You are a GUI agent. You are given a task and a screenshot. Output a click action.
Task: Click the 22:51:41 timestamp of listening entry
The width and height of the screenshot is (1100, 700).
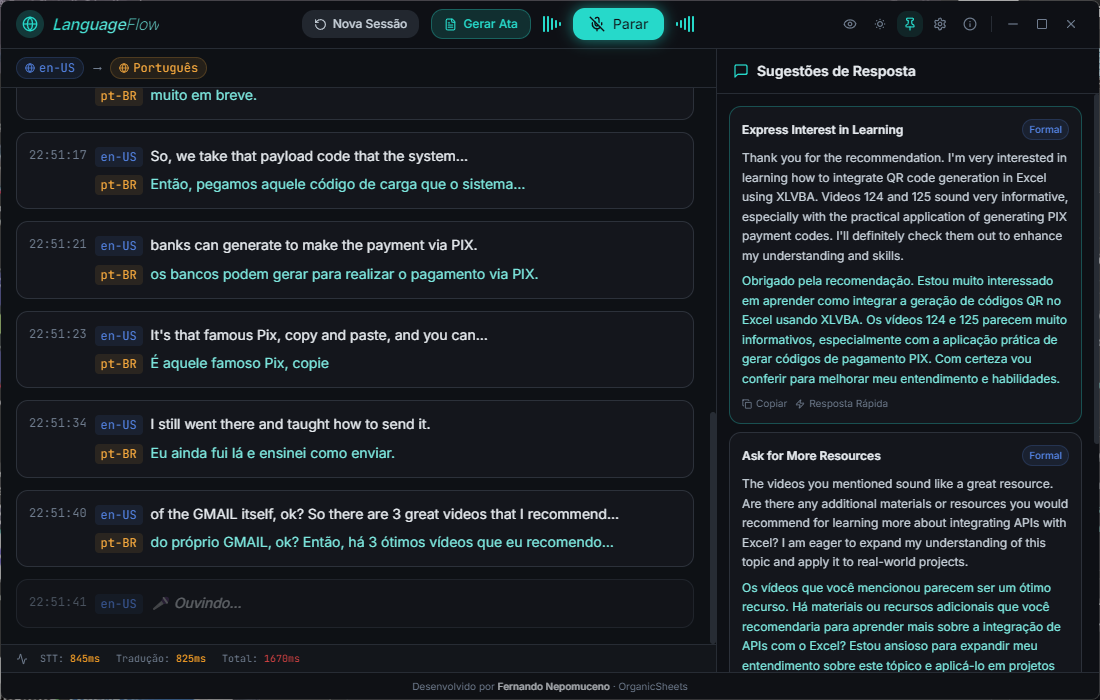click(58, 602)
